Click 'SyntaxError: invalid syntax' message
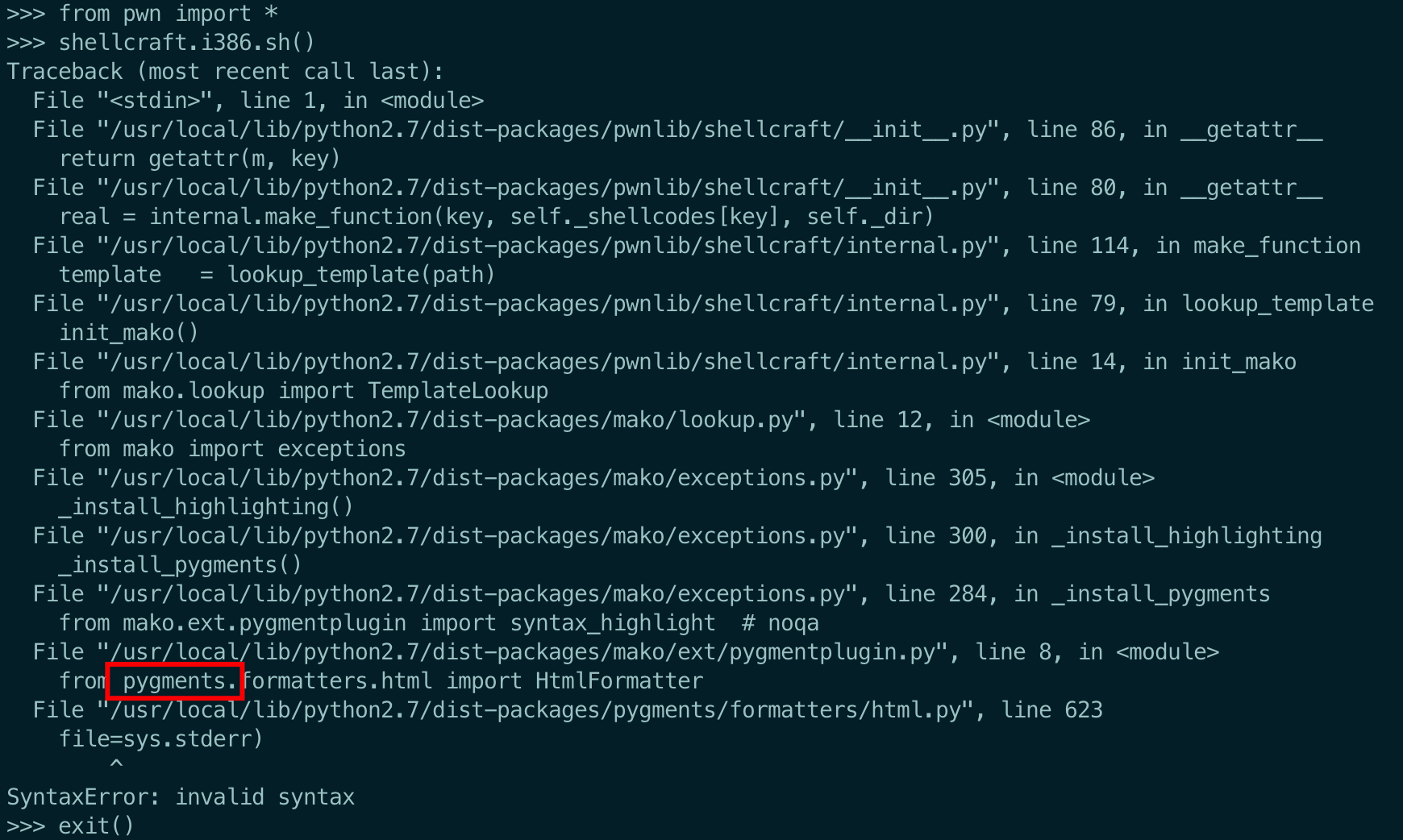Viewport: 1403px width, 840px height. click(181, 797)
